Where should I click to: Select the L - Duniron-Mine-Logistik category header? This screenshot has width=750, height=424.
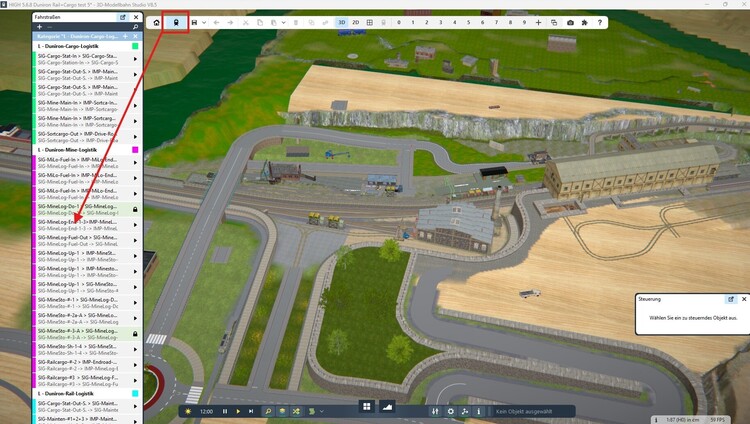70,149
